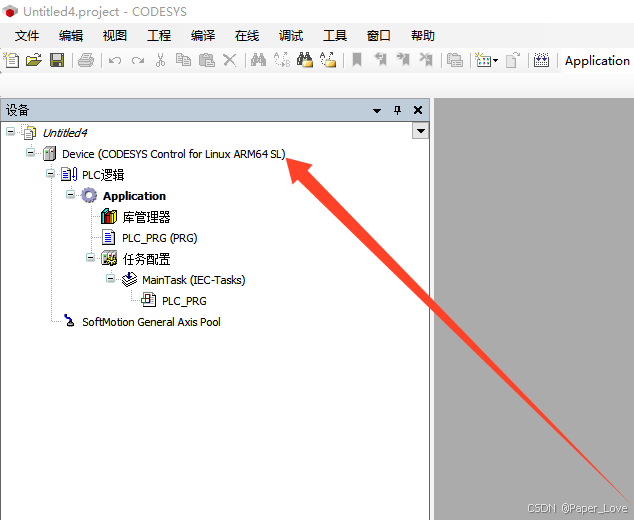Collapse the 任务配置 node
634x520 pixels.
tap(91, 258)
